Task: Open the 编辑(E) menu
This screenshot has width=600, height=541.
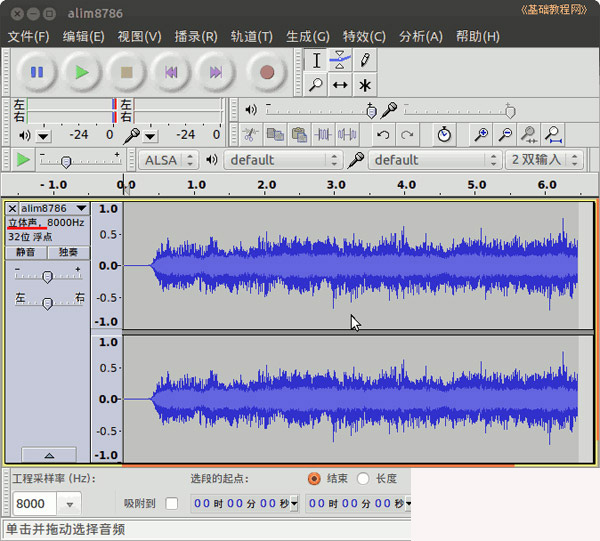Action: [x=83, y=37]
